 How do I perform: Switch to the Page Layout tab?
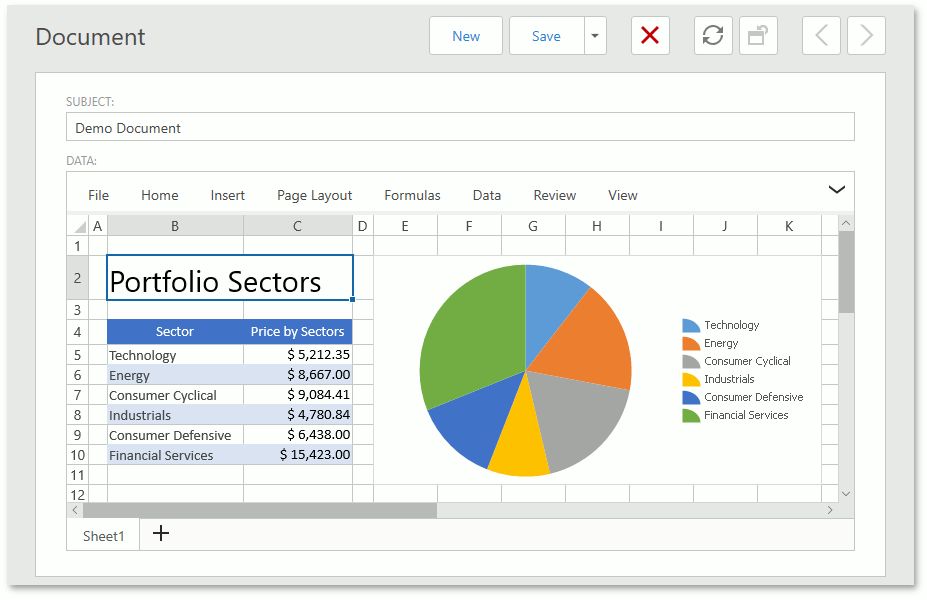point(314,195)
